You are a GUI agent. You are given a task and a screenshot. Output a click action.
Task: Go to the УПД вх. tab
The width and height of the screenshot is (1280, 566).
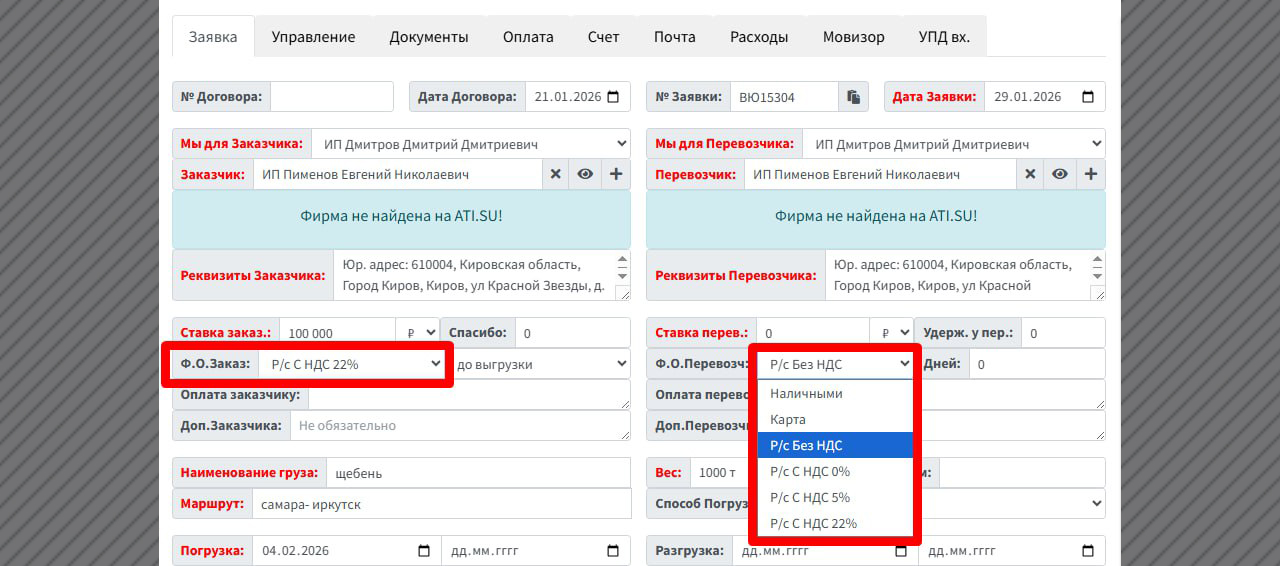(944, 37)
